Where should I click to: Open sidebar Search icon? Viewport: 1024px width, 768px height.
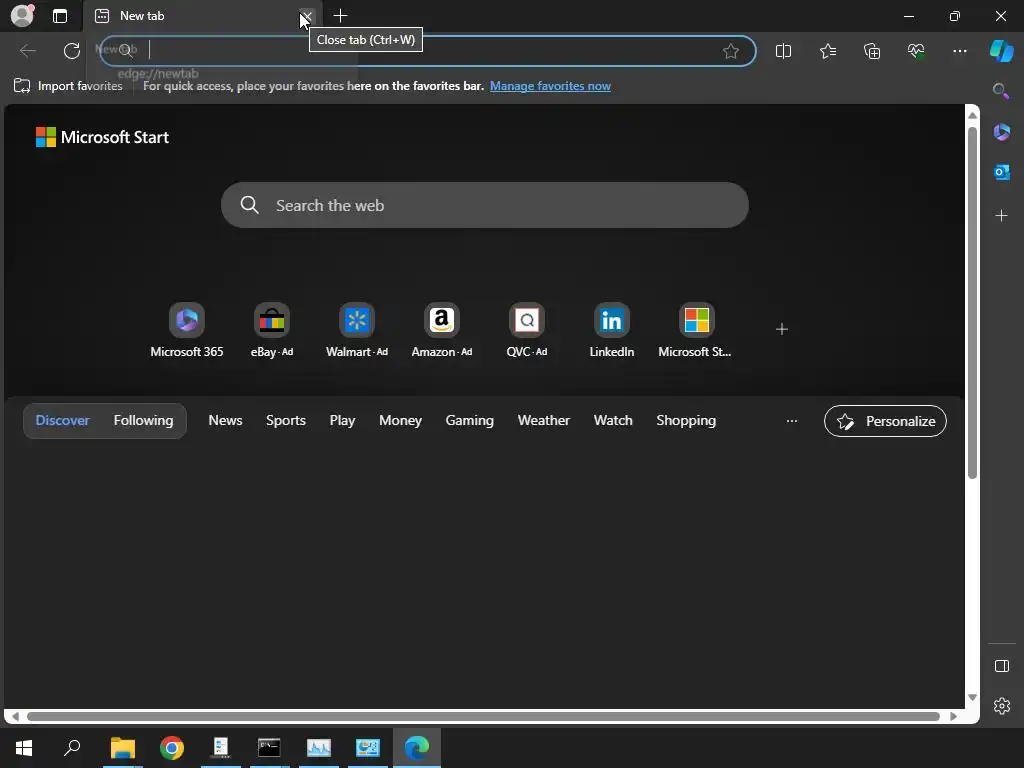point(1001,91)
